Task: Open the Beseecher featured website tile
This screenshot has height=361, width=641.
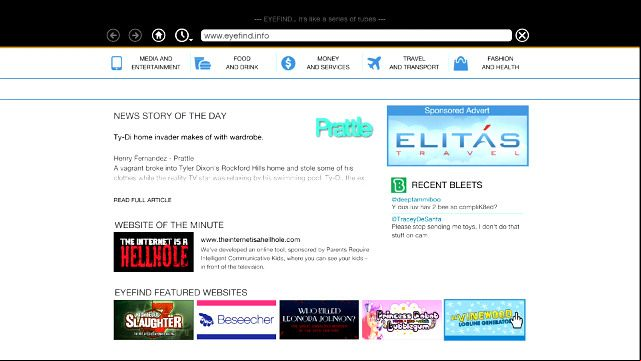Action: coord(236,320)
